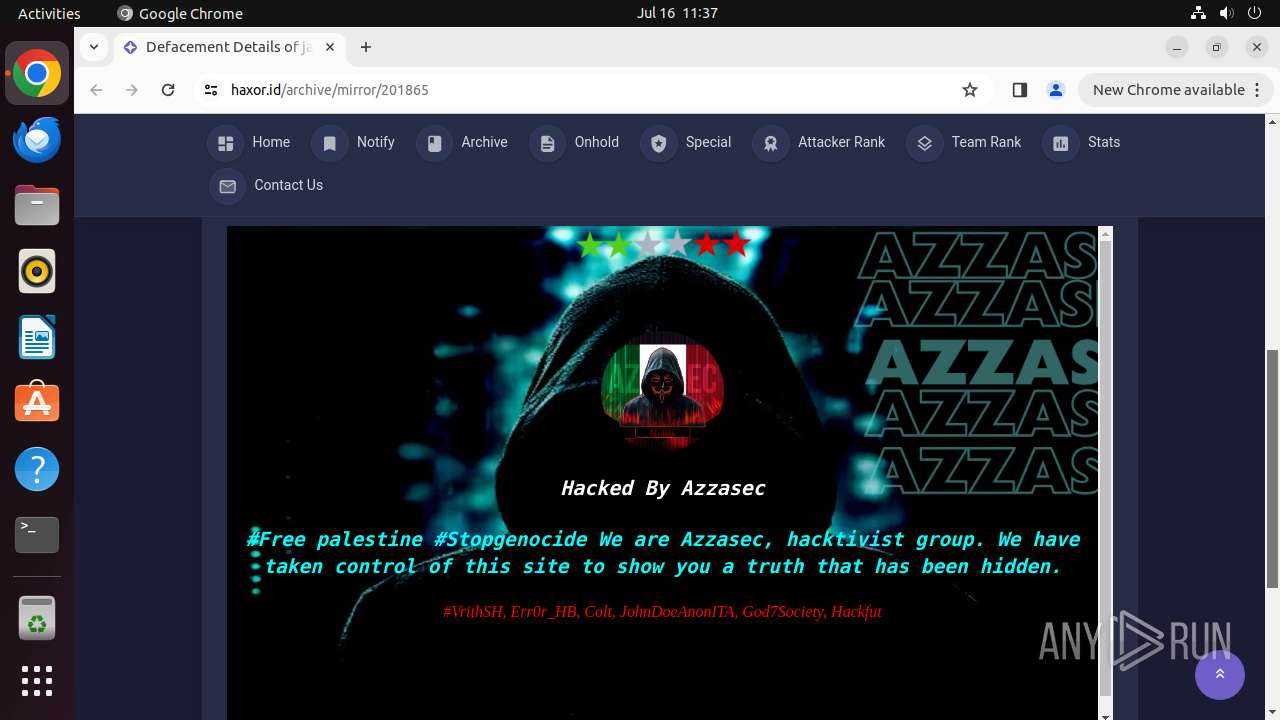Launch Chrome from the dock
The height and width of the screenshot is (720, 1280).
click(37, 74)
